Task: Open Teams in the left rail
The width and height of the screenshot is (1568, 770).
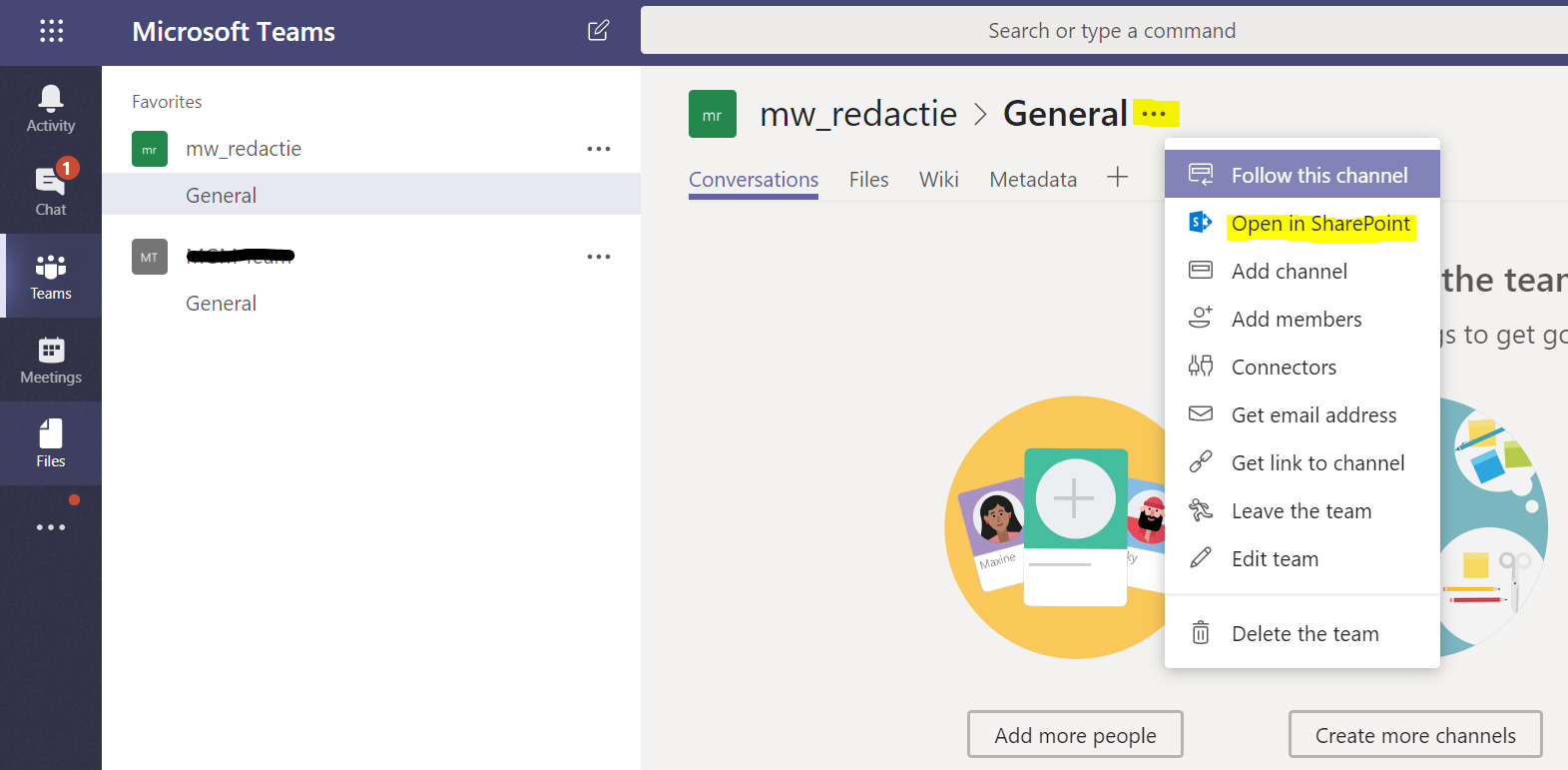Action: point(51,277)
